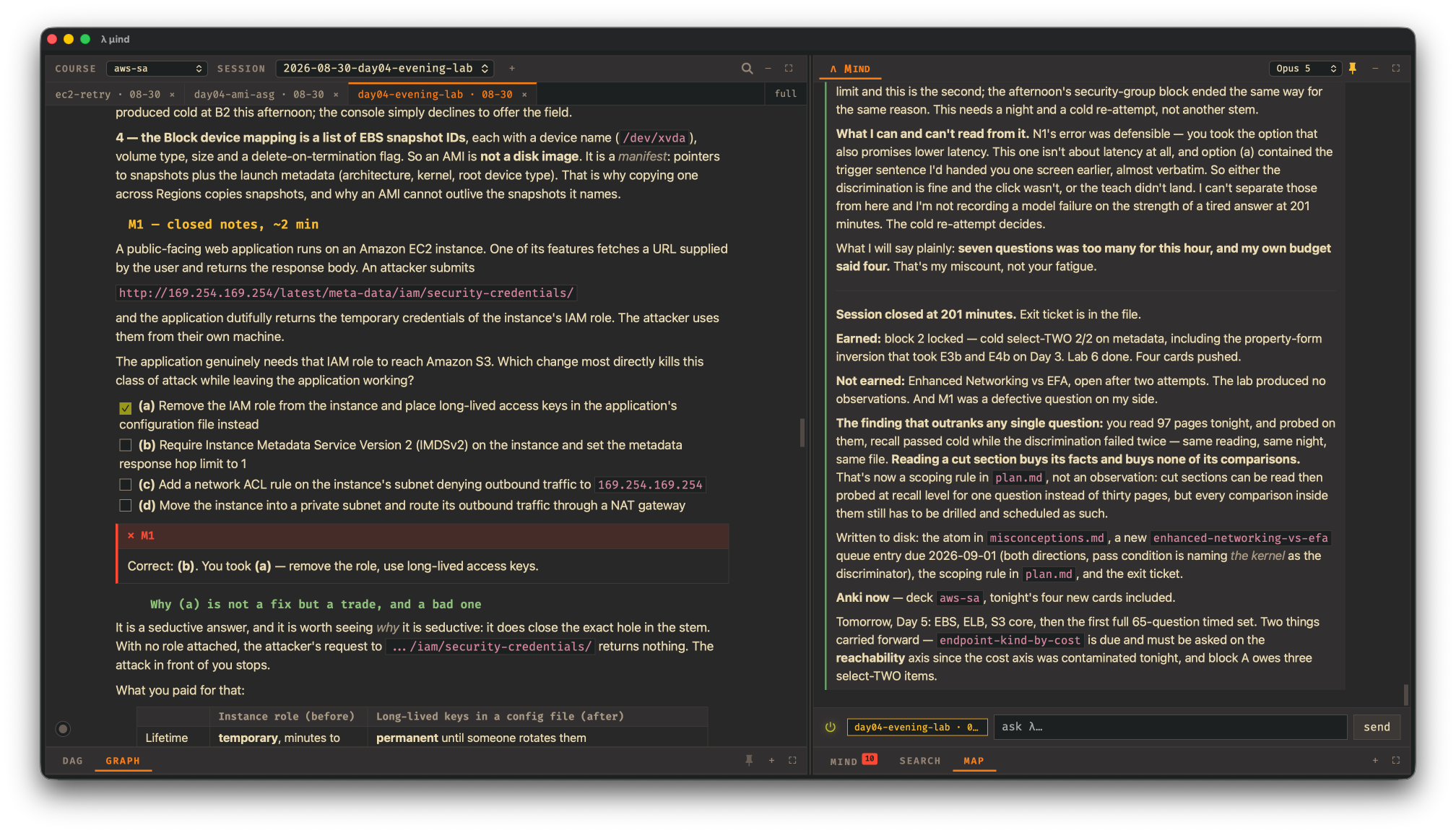Pin the Mind panel with orange pin
This screenshot has height=833, width=1456.
point(1353,68)
